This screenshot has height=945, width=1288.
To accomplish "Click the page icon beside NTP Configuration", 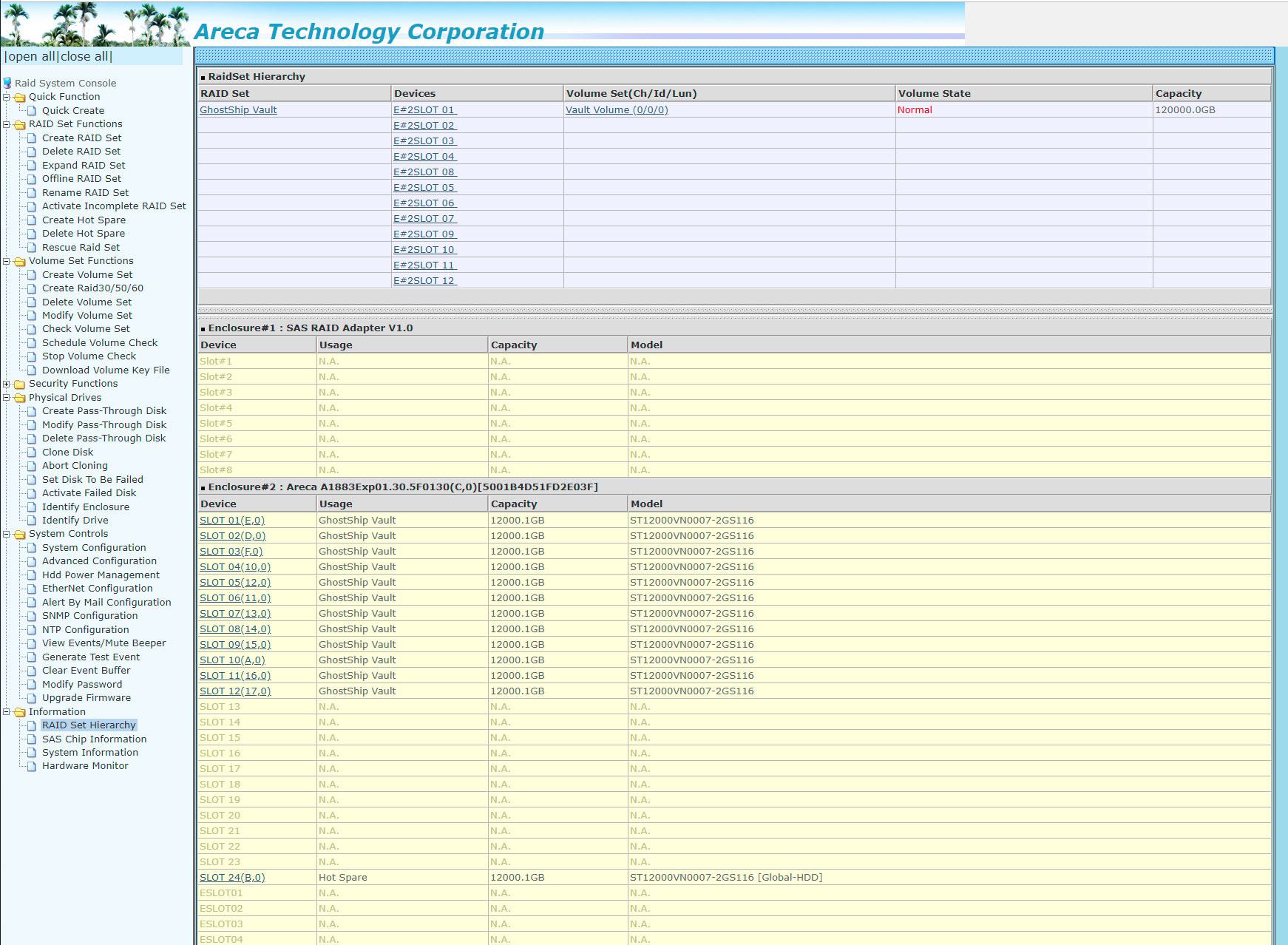I will pos(32,630).
